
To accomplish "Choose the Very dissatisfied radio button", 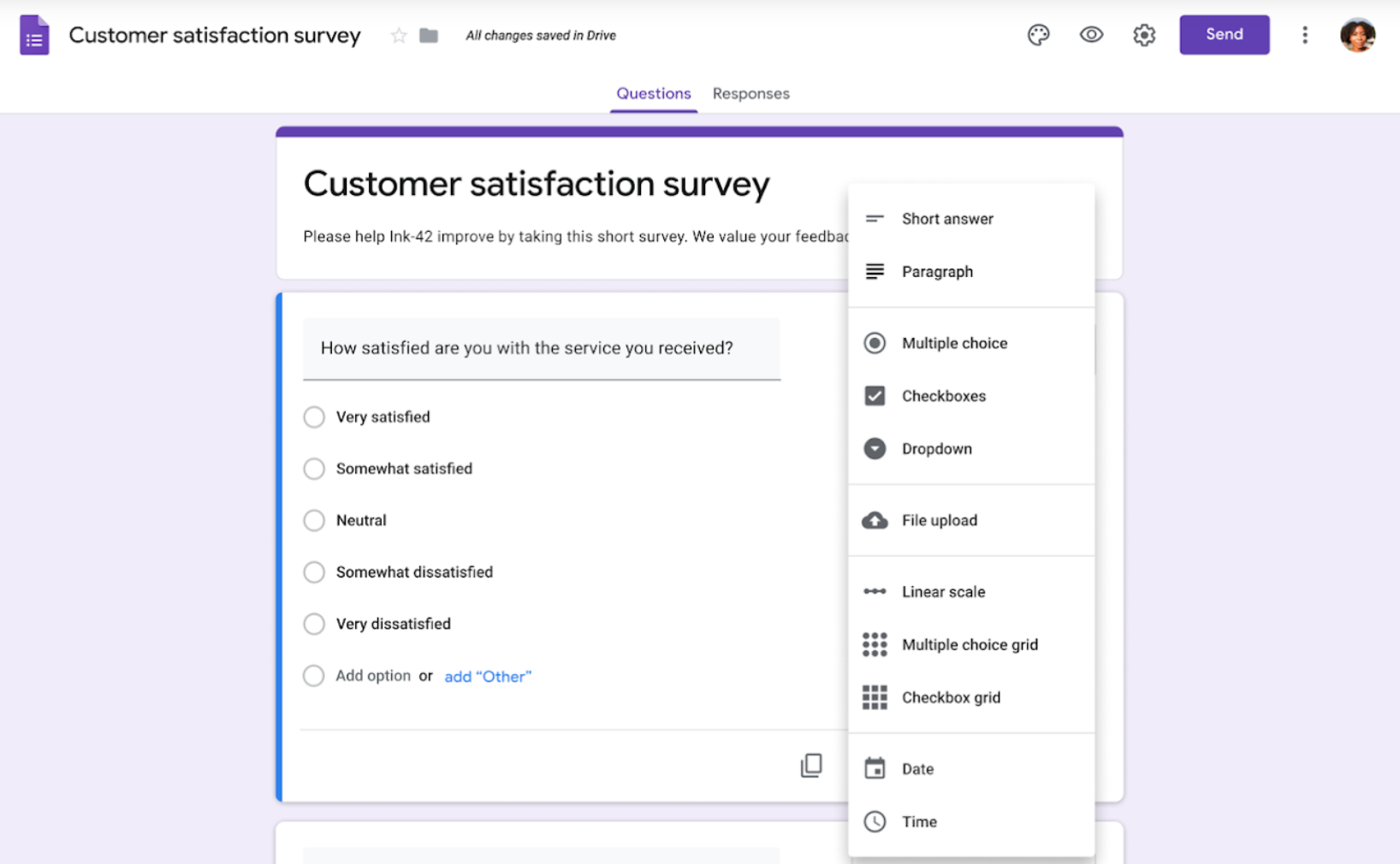I will point(314,624).
